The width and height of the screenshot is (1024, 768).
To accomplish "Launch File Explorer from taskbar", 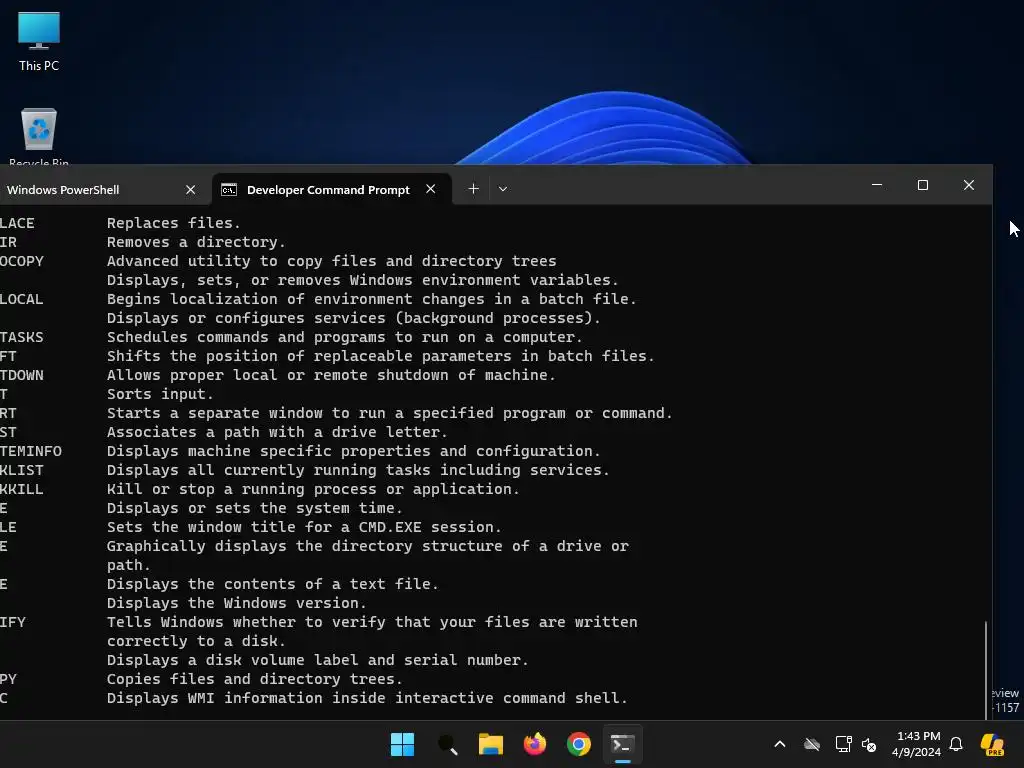I will tap(490, 744).
